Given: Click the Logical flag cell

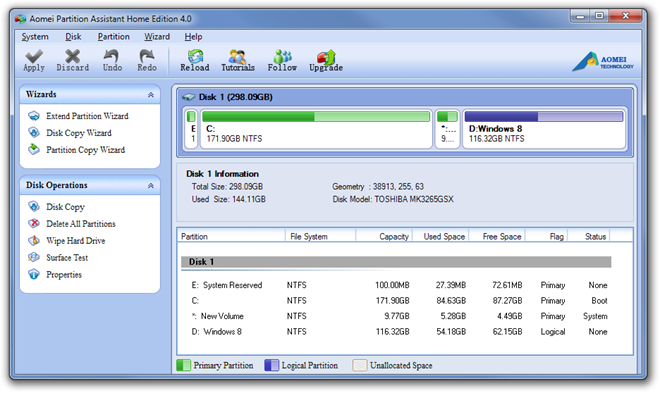Looking at the screenshot, I should click(553, 332).
